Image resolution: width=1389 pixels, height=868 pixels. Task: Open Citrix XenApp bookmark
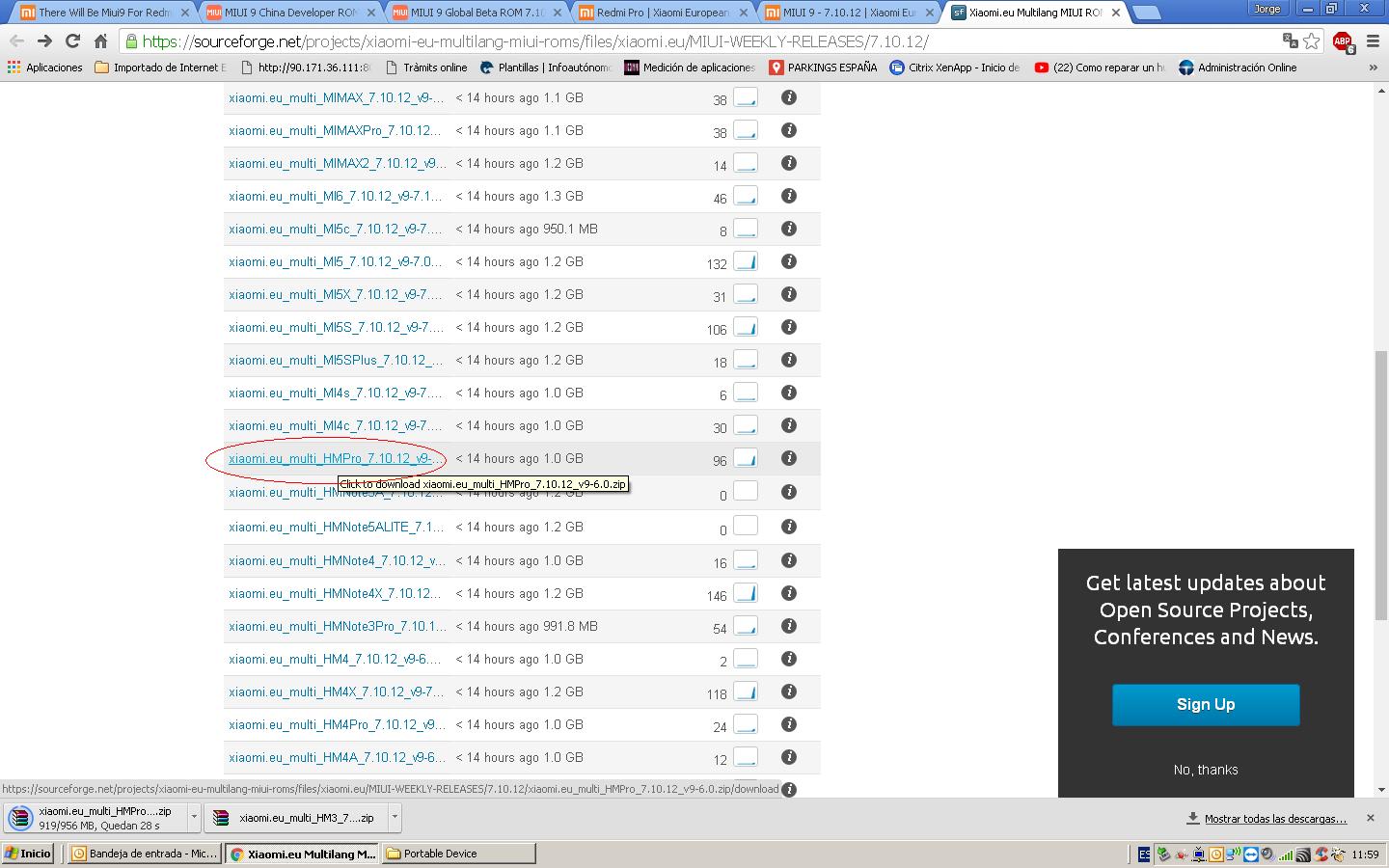point(954,68)
